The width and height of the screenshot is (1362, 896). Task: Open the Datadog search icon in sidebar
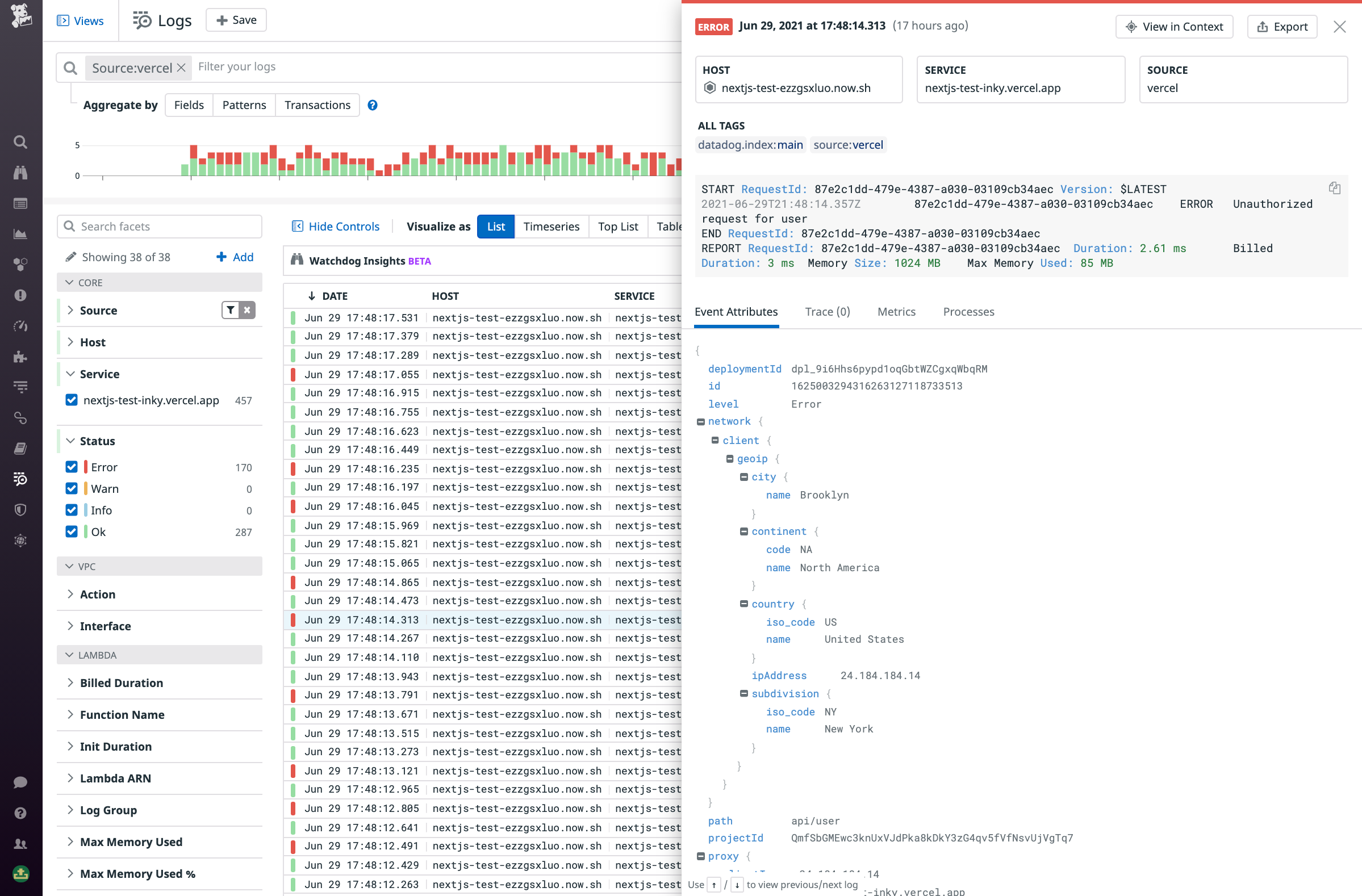20,142
